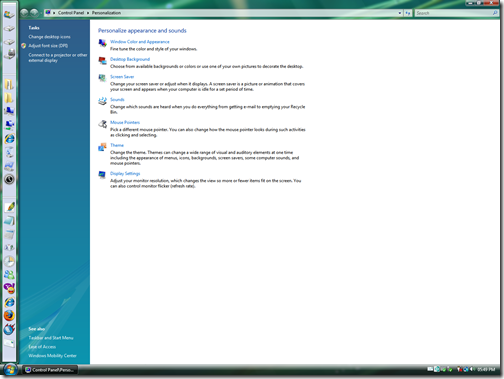The width and height of the screenshot is (504, 379).
Task: Click the clock showing 05:49 PM
Action: [x=486, y=369]
